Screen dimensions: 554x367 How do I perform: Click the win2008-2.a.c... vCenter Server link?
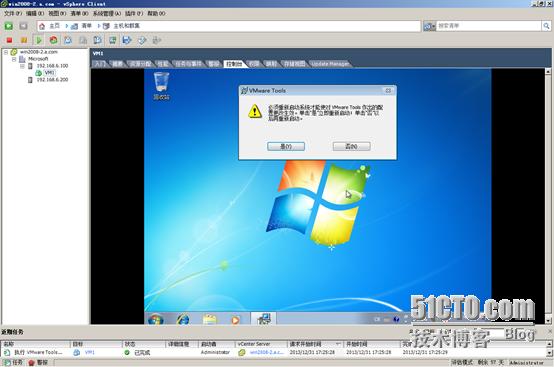(x=267, y=353)
